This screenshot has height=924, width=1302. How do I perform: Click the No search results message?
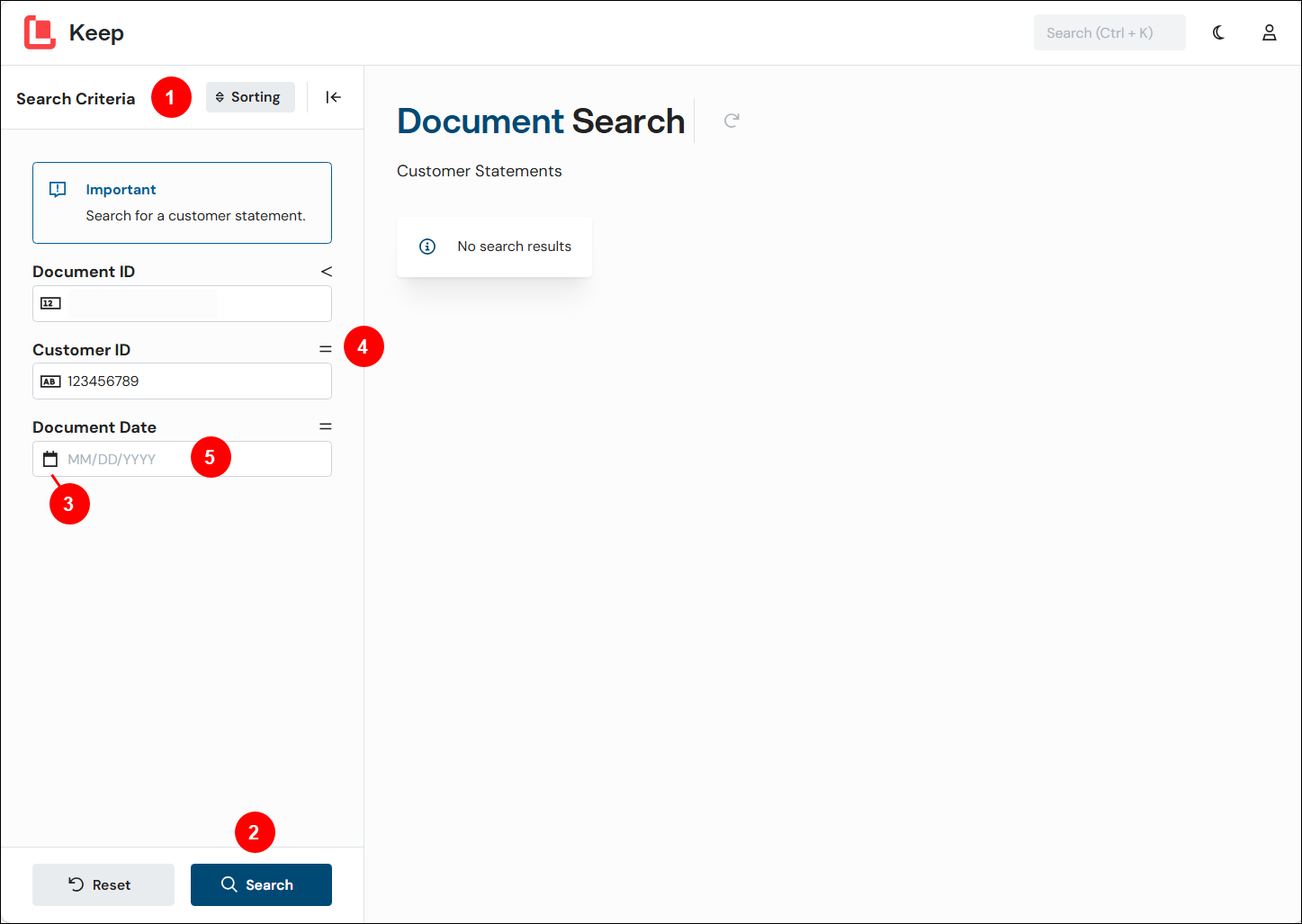click(x=514, y=247)
